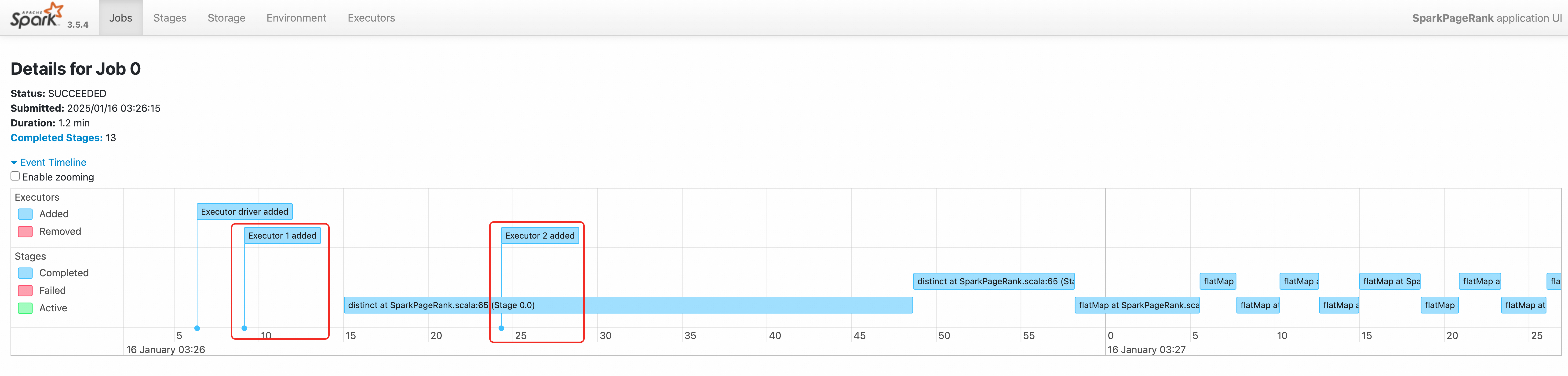Click the green Active stages legend swatch
This screenshot has width=1568, height=376.
tap(25, 308)
